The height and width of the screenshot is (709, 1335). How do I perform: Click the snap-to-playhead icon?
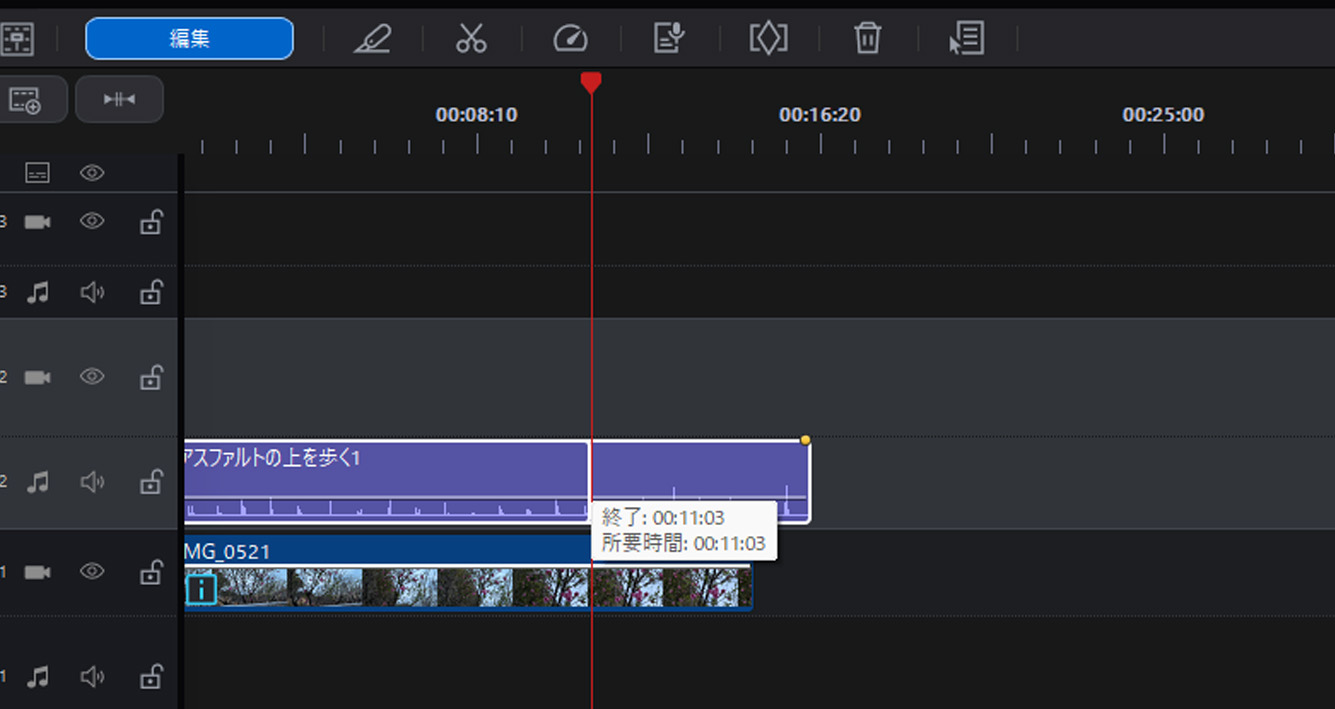pos(119,99)
